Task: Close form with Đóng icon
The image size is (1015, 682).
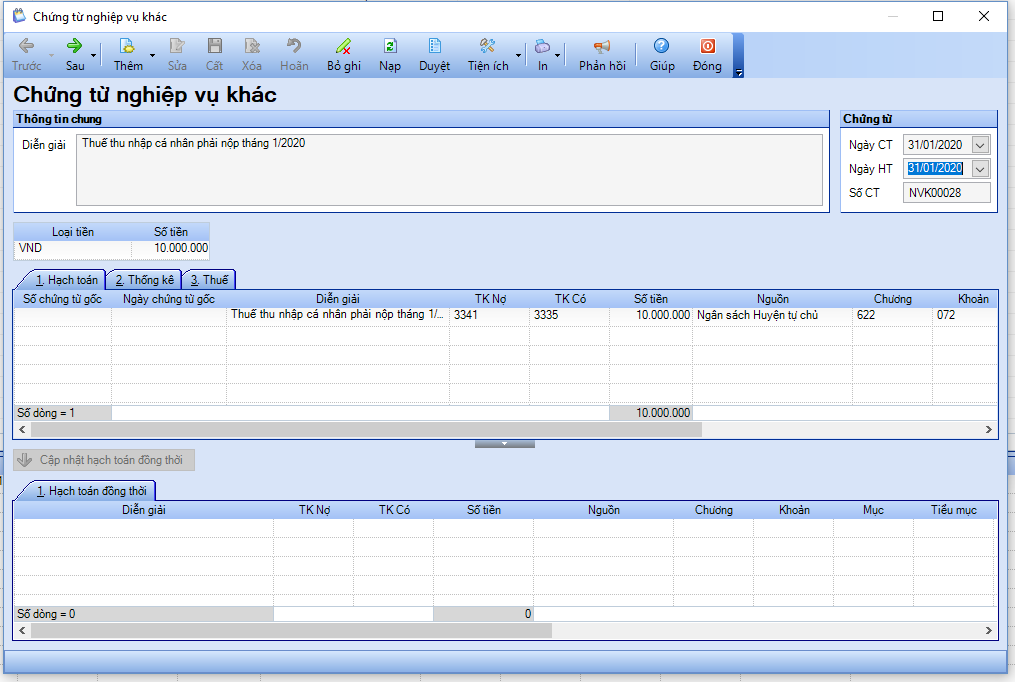Action: point(707,55)
